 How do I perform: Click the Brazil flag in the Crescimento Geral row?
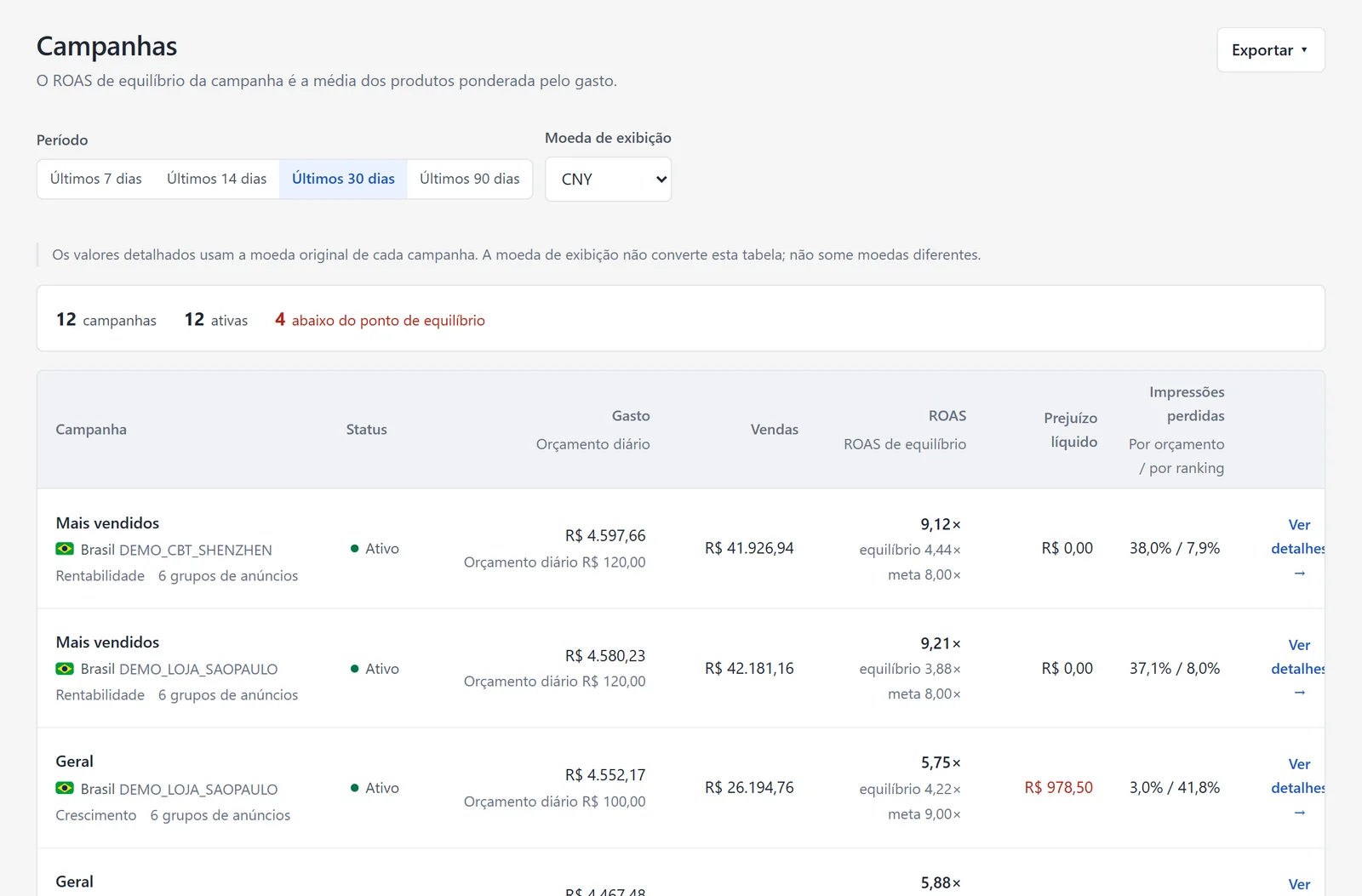click(x=65, y=788)
